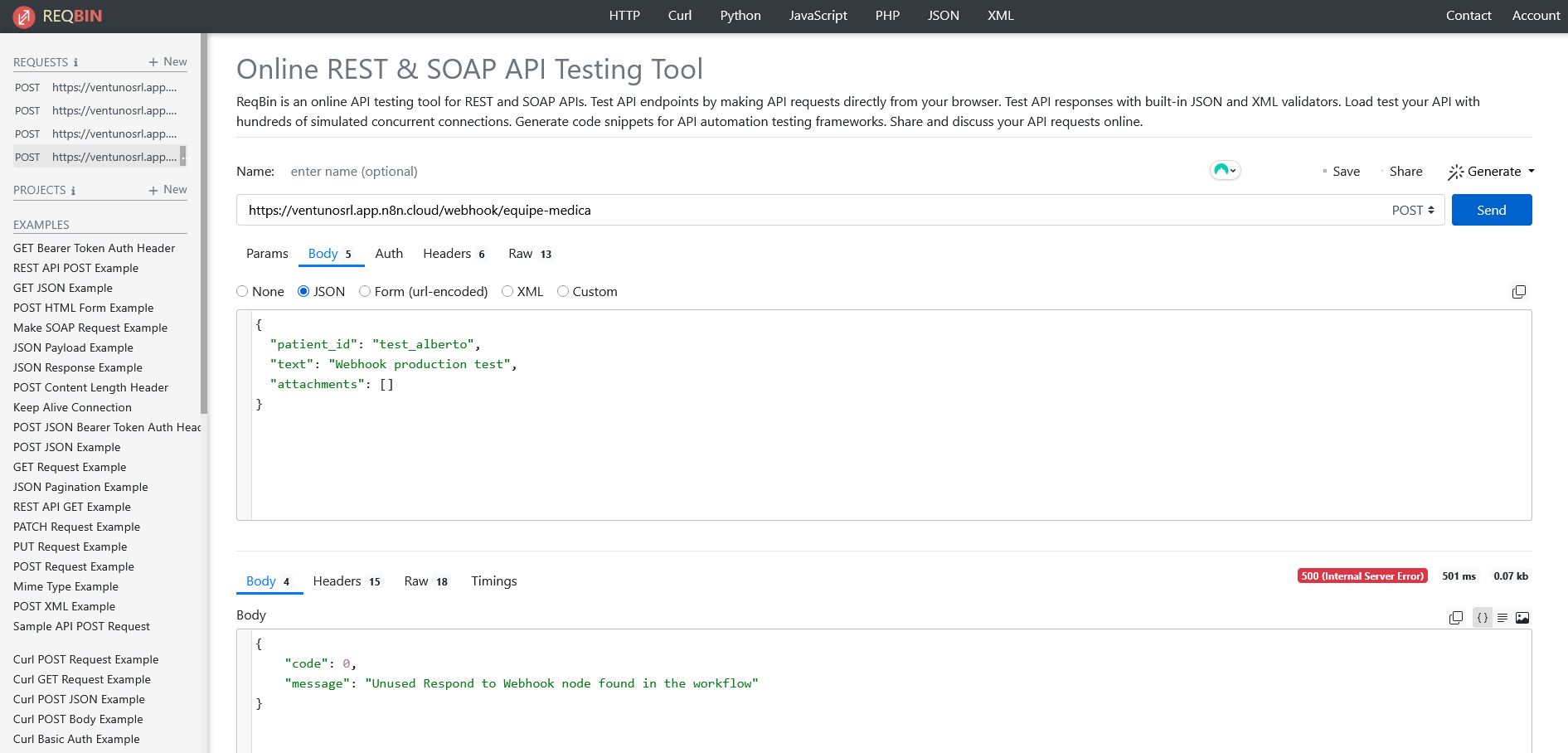Viewport: 1568px width, 753px height.
Task: Switch response view to plain text lines
Action: coord(1502,618)
